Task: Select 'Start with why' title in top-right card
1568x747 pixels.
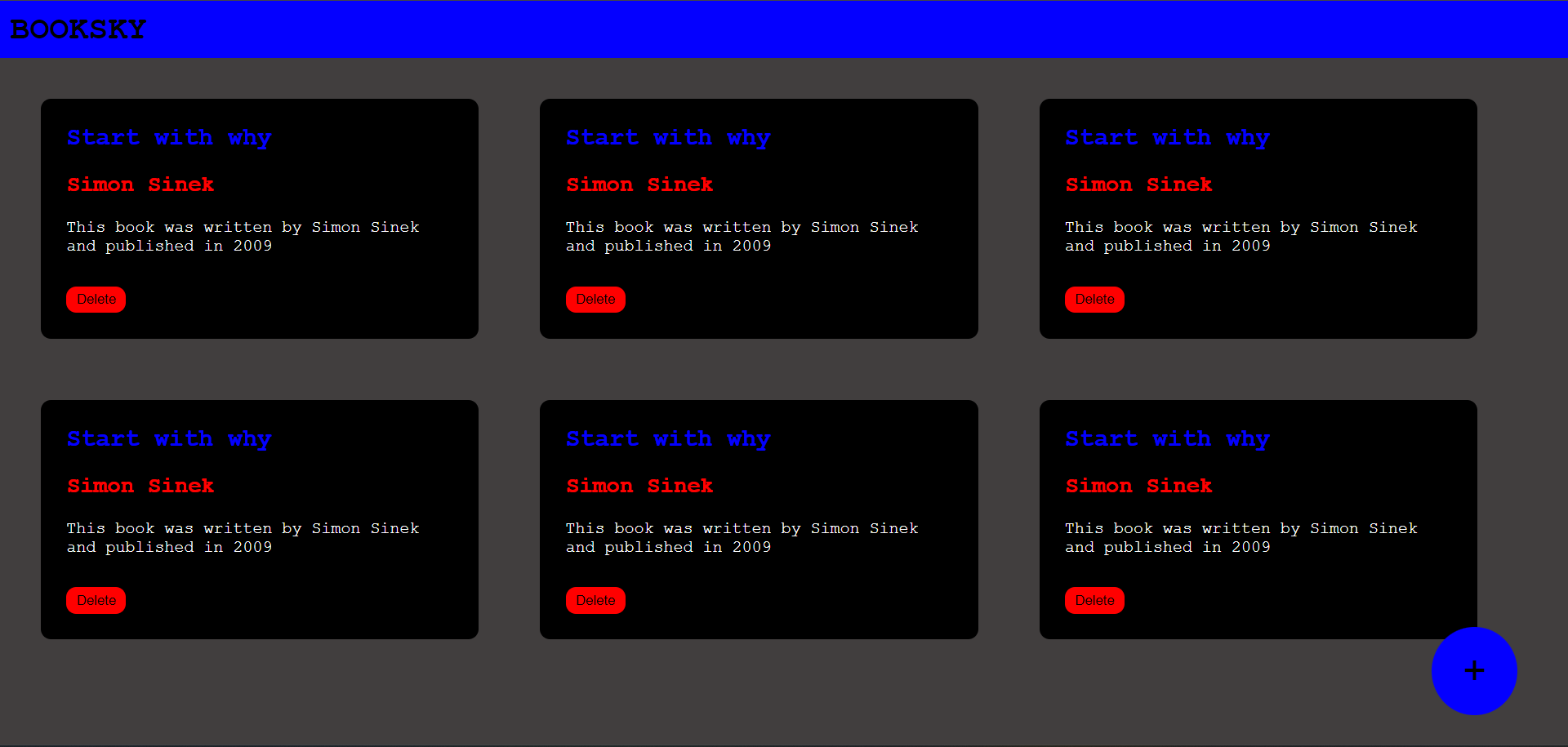Action: point(1167,138)
